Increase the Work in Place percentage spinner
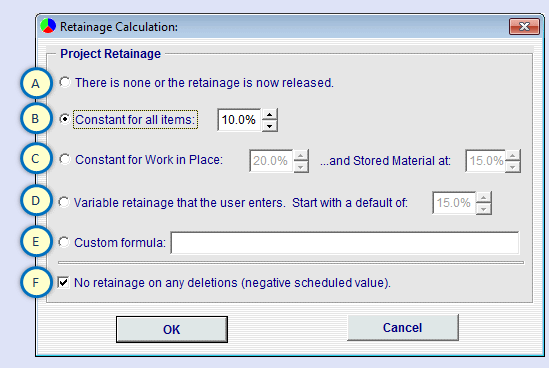Image resolution: width=549 pixels, height=368 pixels. 301,155
